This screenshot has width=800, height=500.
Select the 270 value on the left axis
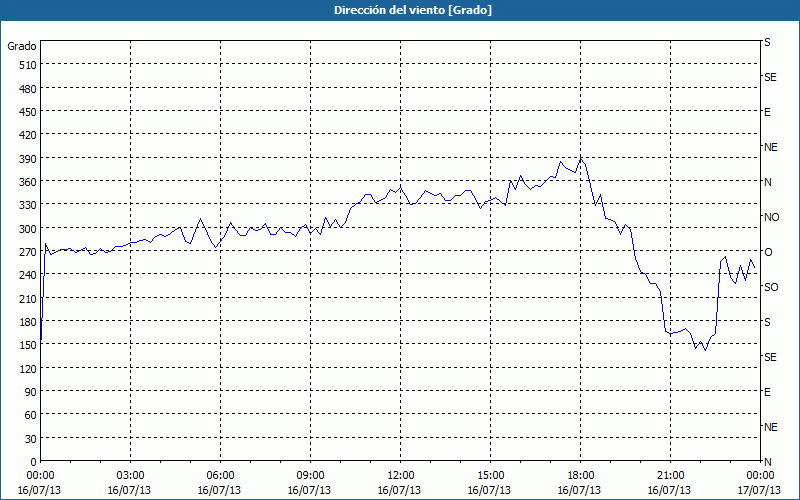28,252
